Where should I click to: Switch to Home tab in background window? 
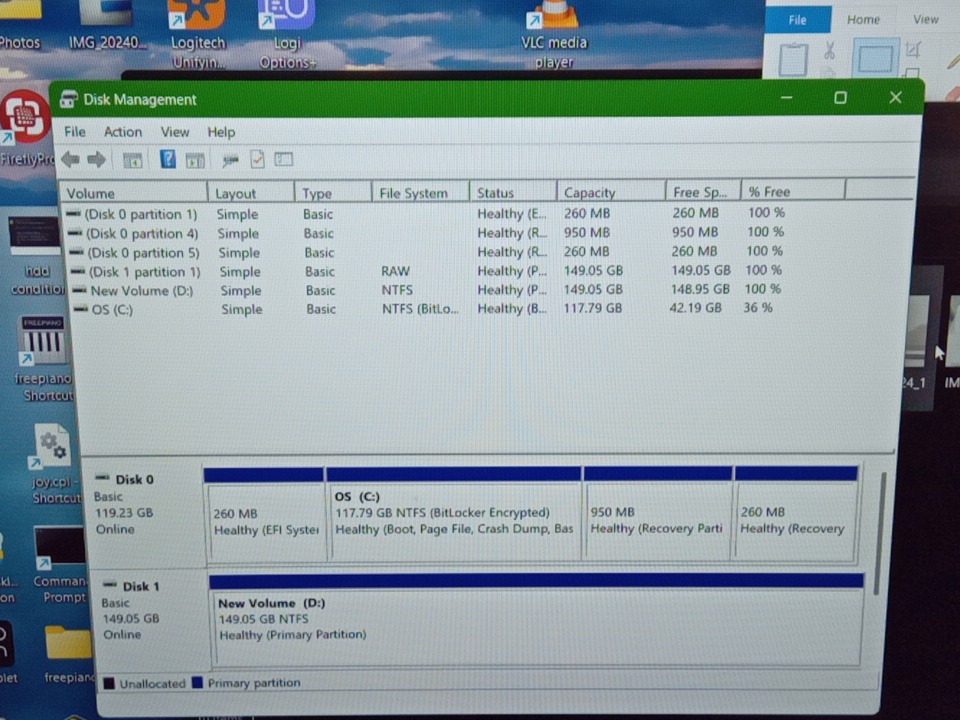[x=863, y=20]
